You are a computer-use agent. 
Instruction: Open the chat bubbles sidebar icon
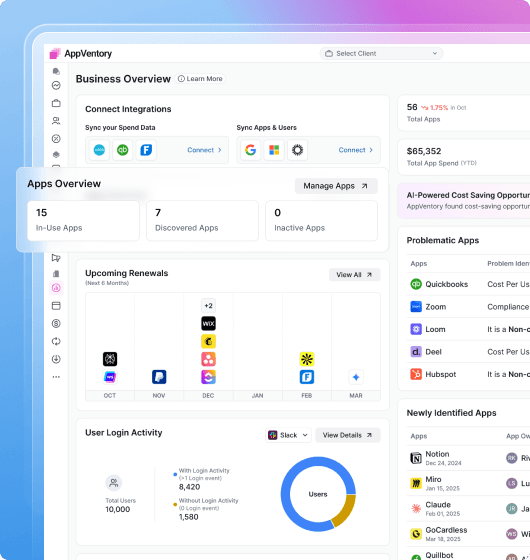coord(56,71)
